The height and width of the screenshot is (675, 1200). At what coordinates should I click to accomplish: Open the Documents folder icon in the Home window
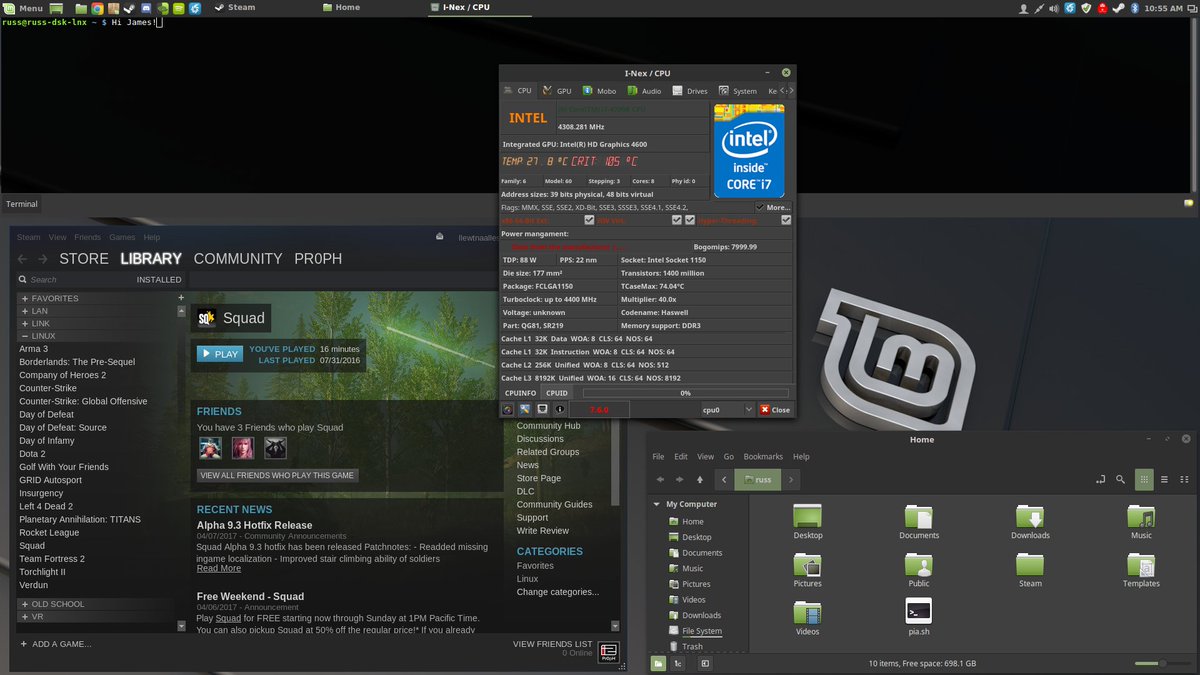pyautogui.click(x=919, y=516)
